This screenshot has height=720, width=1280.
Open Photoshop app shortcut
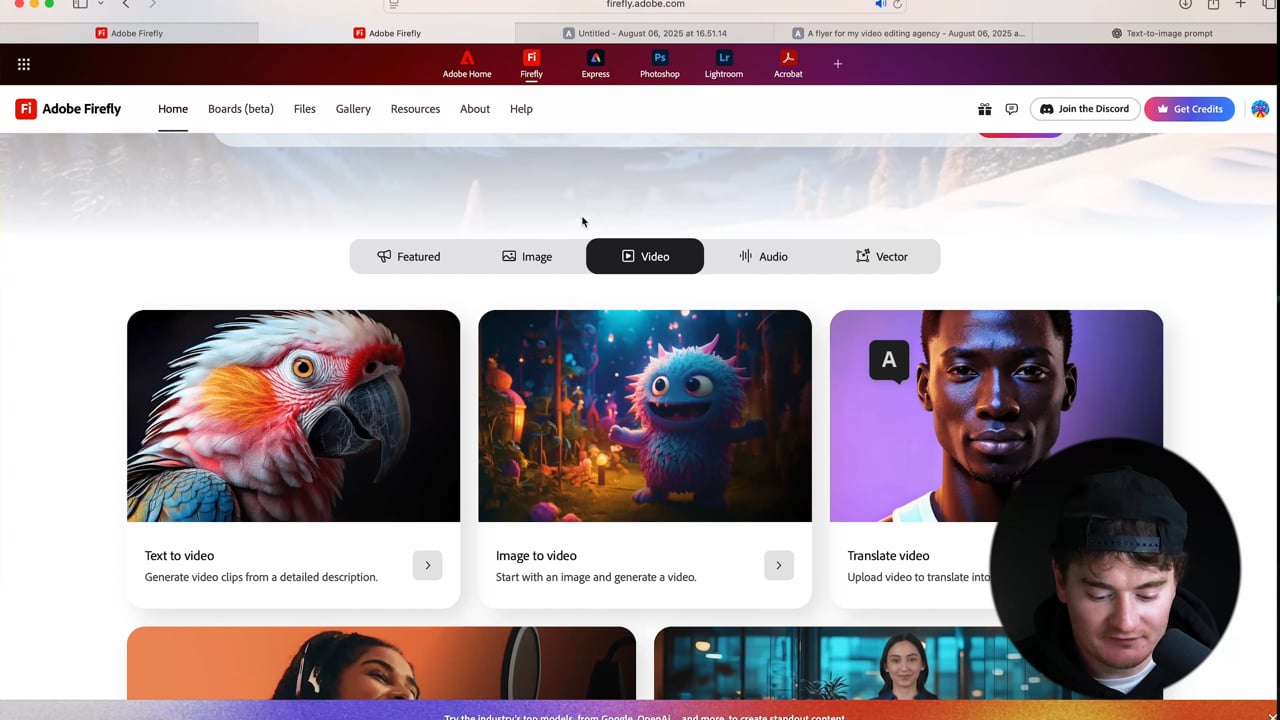pyautogui.click(x=659, y=64)
